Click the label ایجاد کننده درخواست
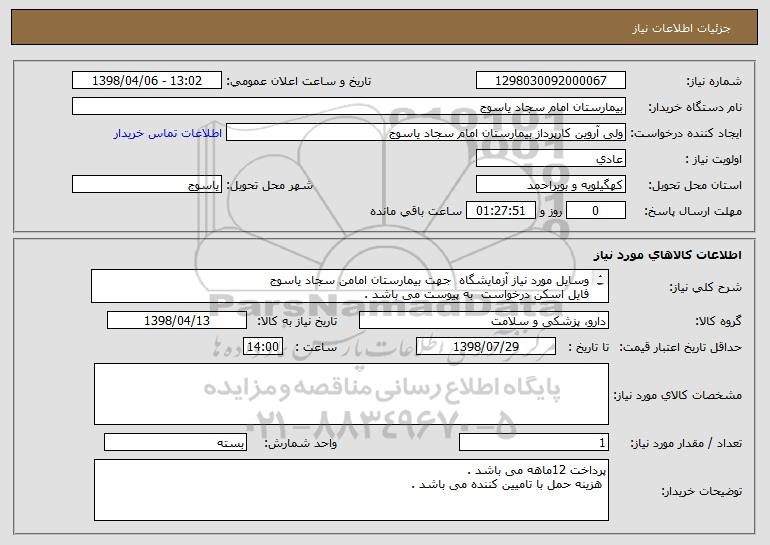Screen dimensions: 770x545 (x=686, y=133)
